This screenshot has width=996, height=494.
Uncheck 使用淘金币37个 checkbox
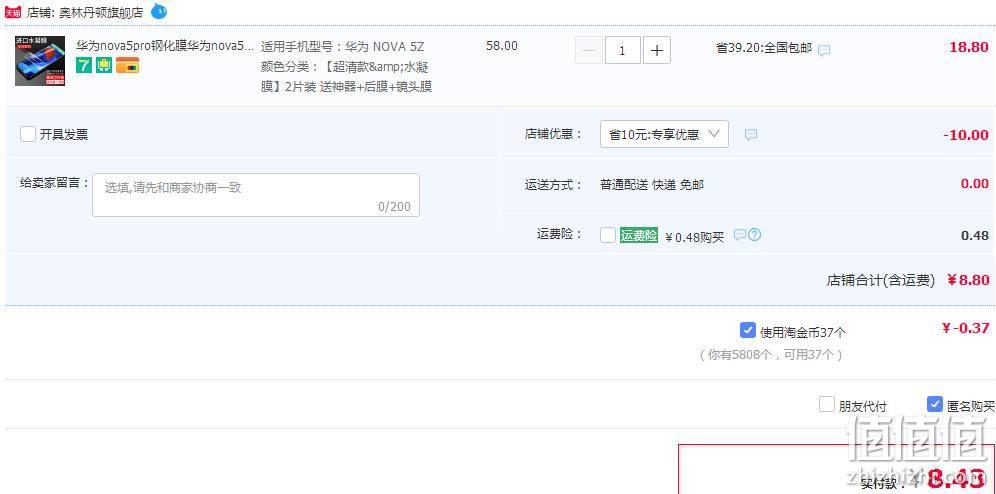click(748, 330)
